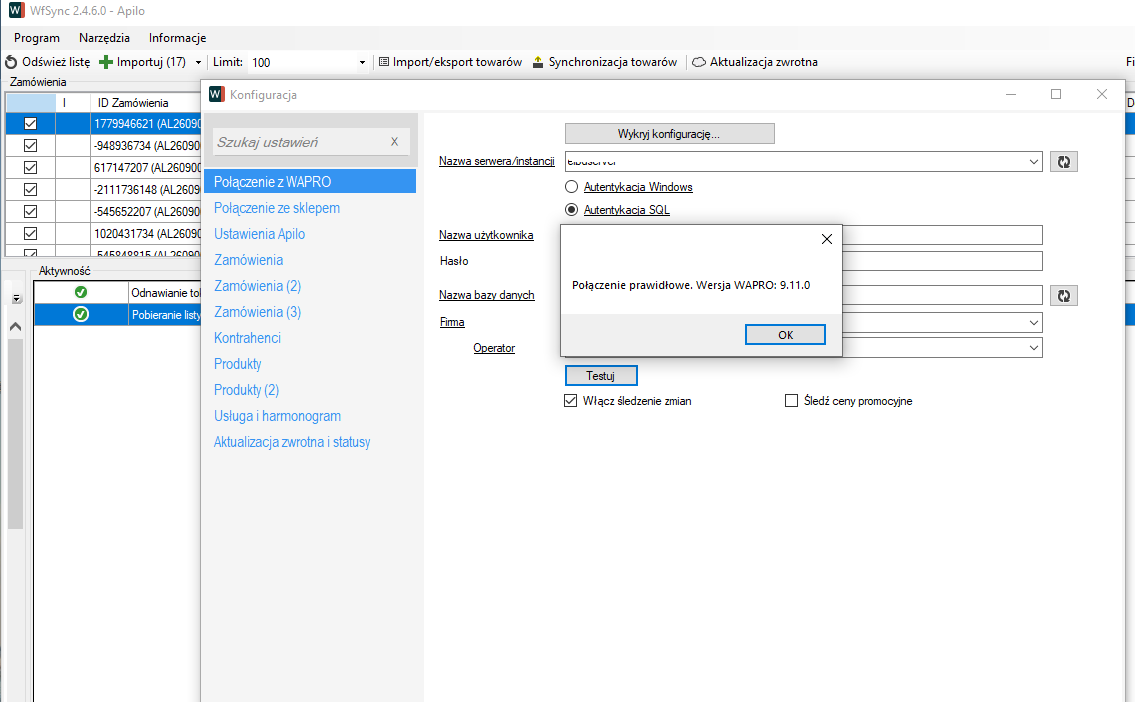This screenshot has height=702, width=1135.
Task: Open Zamówienia settings page
Action: click(x=248, y=261)
